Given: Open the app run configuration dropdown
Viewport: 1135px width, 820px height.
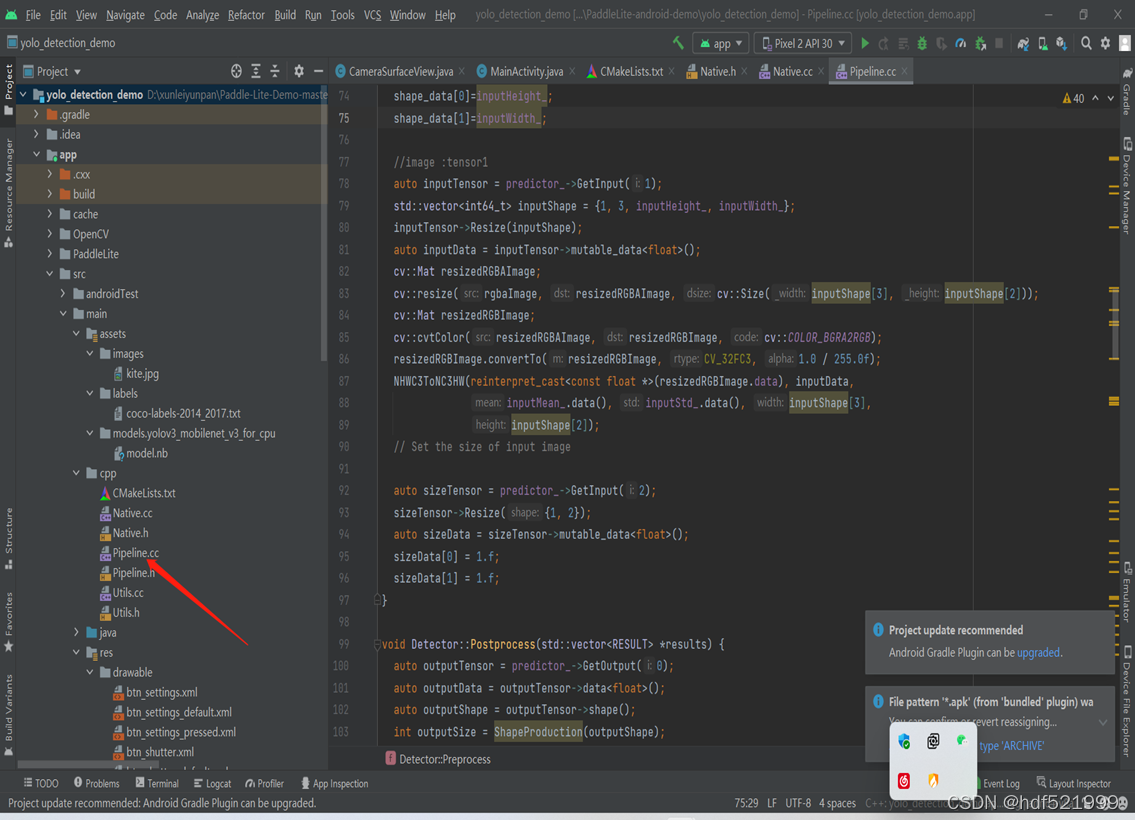Looking at the screenshot, I should (x=721, y=43).
